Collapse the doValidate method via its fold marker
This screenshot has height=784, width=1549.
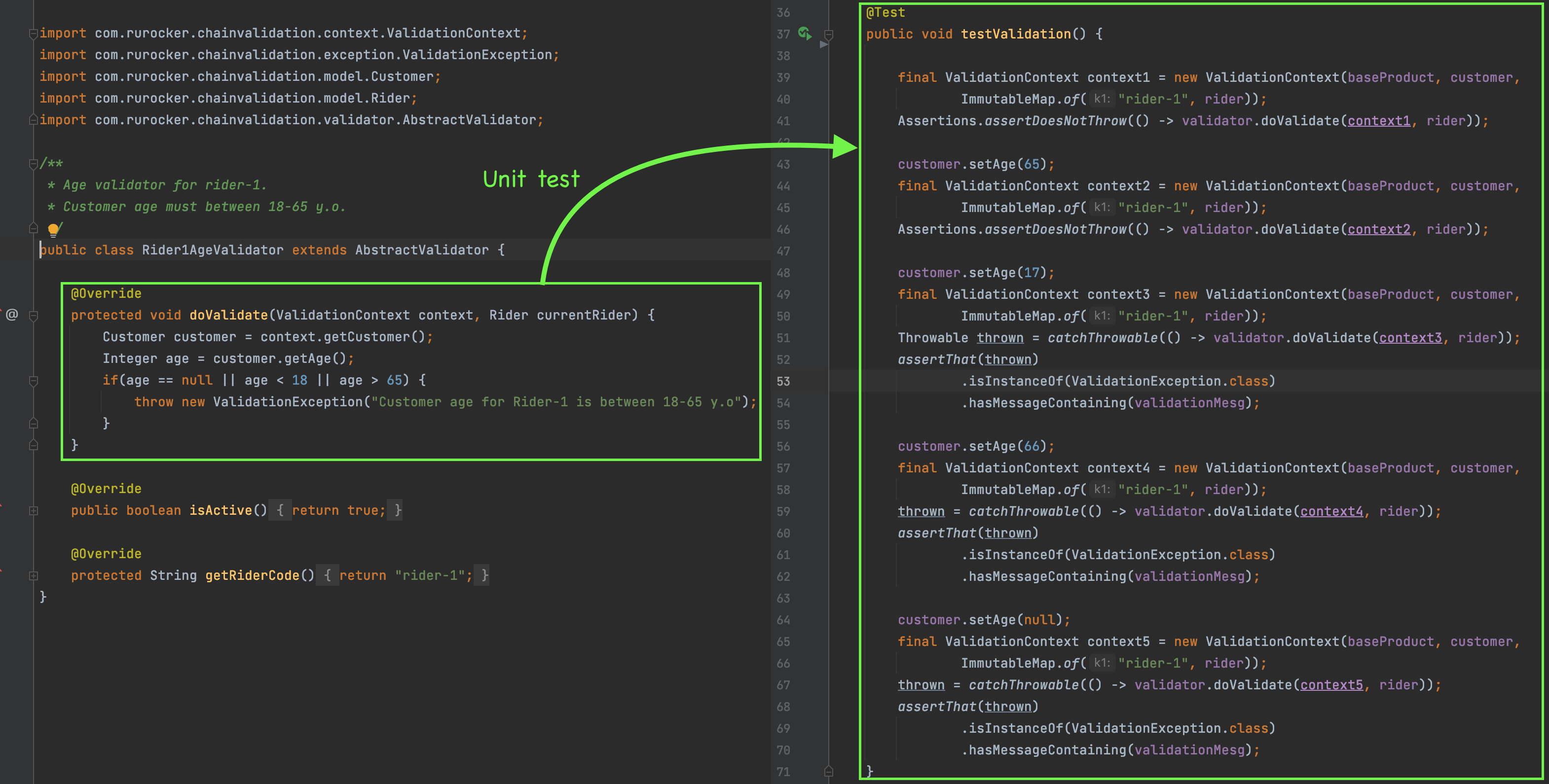[34, 316]
